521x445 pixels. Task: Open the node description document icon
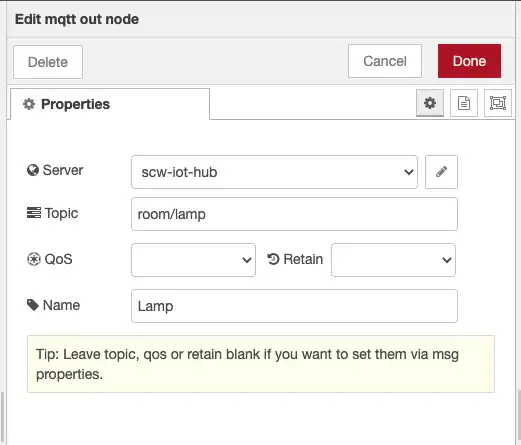click(x=464, y=103)
